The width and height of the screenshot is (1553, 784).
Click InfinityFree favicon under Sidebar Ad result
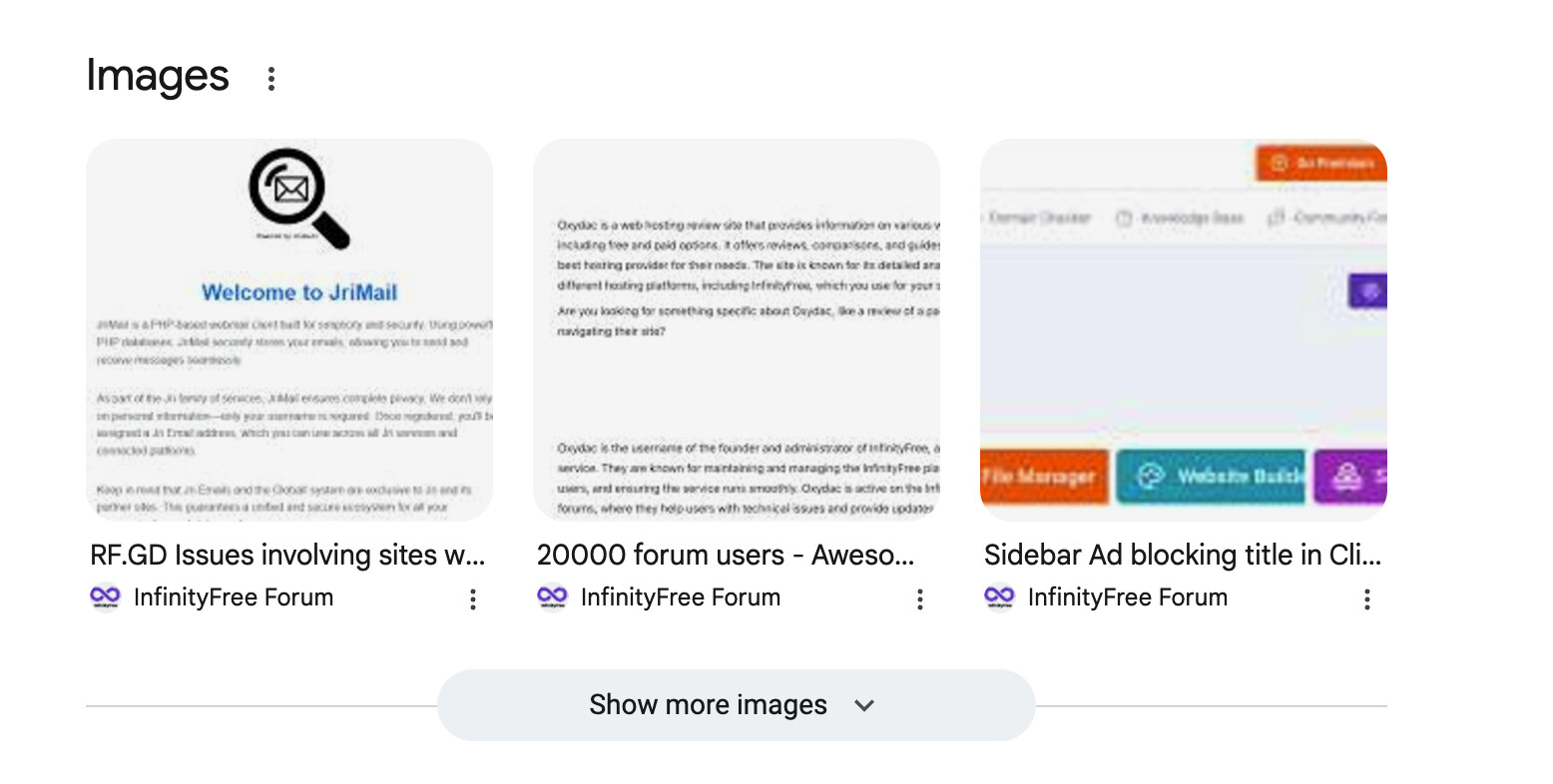999,597
